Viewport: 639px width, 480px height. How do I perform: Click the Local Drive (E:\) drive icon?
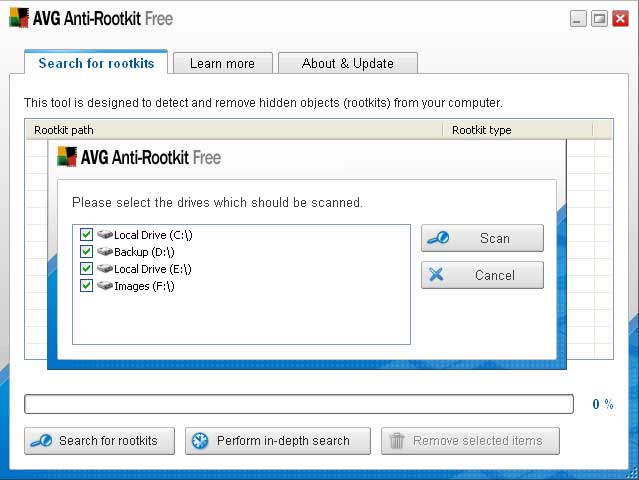104,269
